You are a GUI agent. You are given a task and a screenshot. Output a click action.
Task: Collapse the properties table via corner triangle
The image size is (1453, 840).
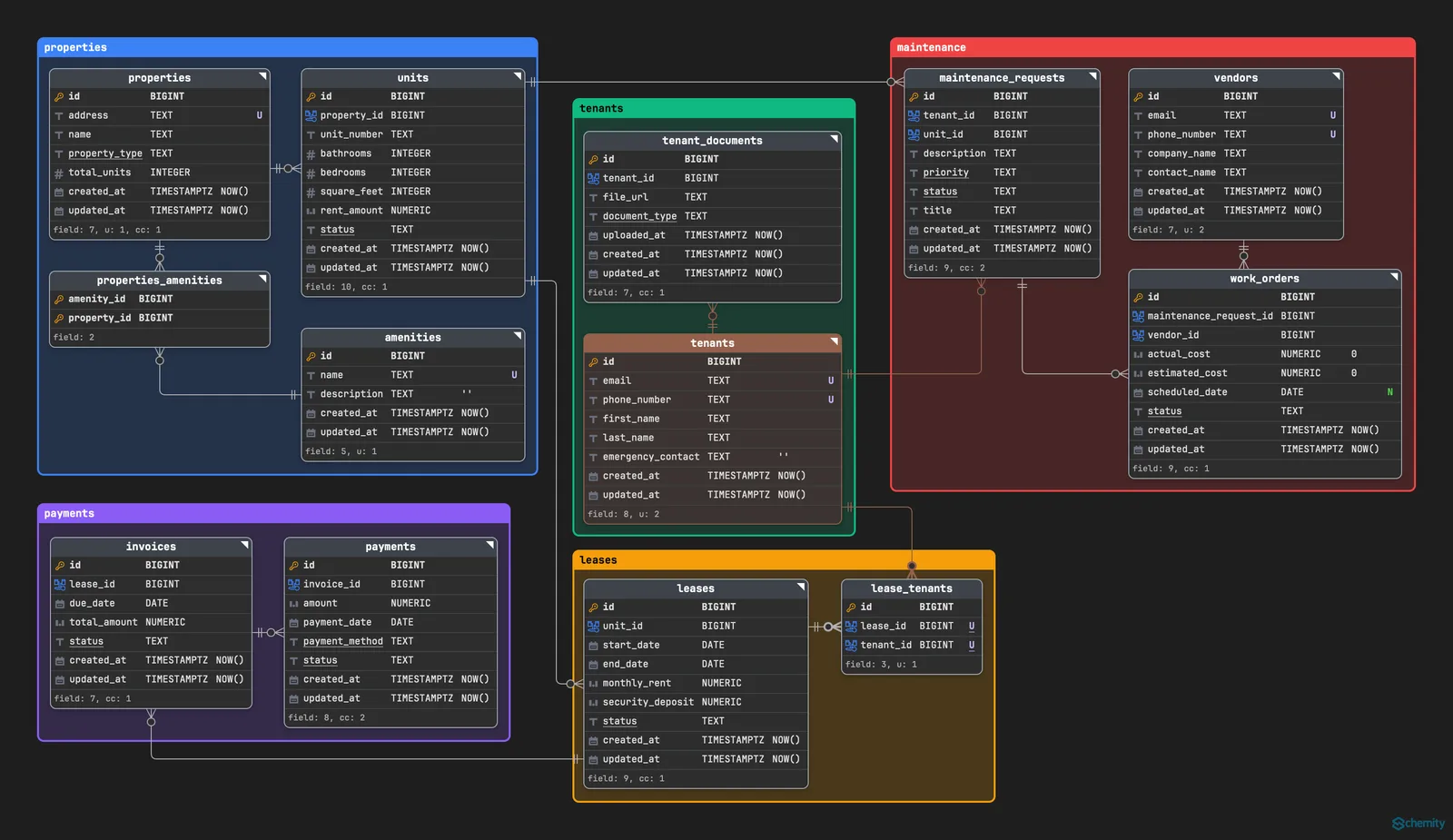(x=262, y=76)
